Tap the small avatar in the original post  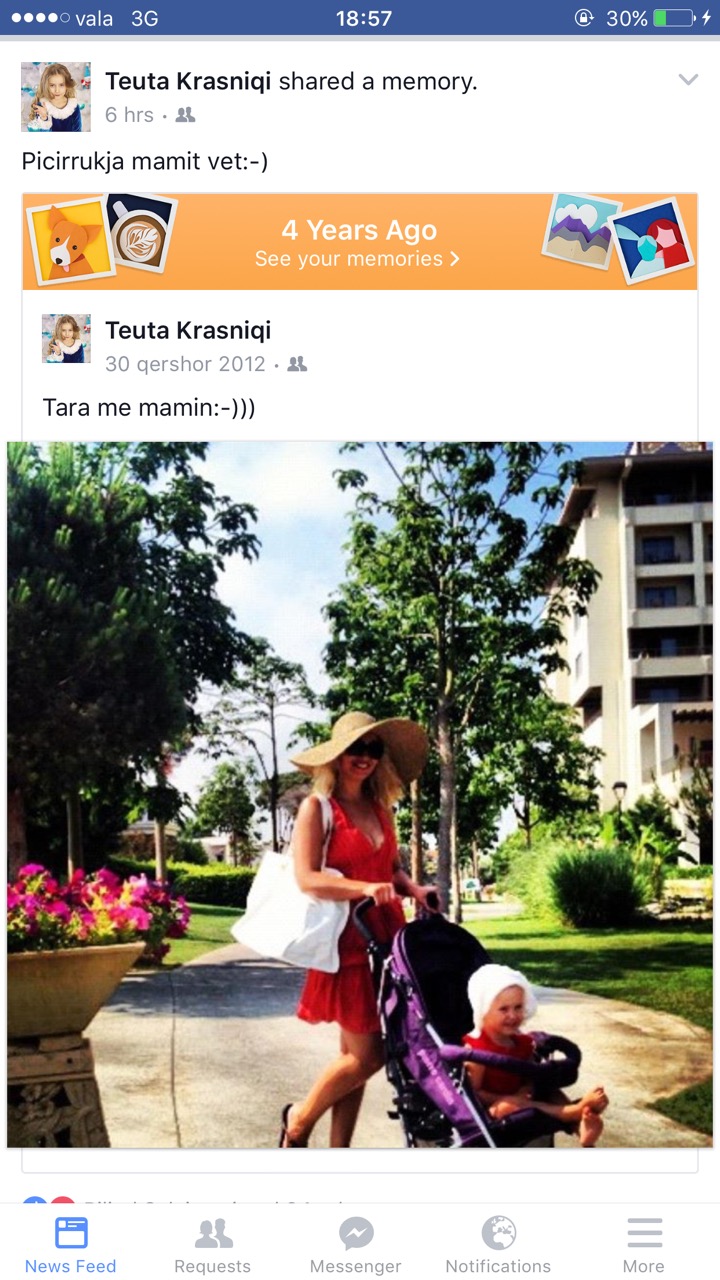point(66,338)
